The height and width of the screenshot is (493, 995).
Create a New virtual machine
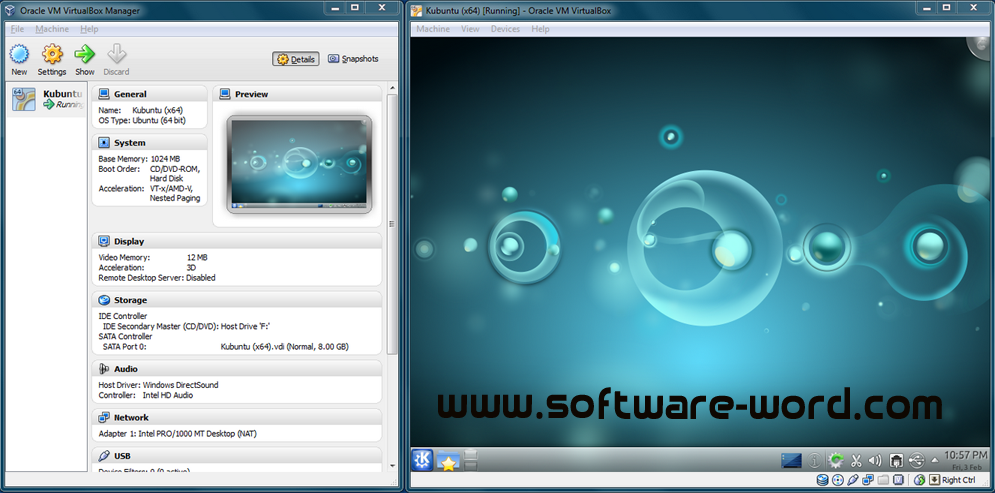click(x=19, y=60)
